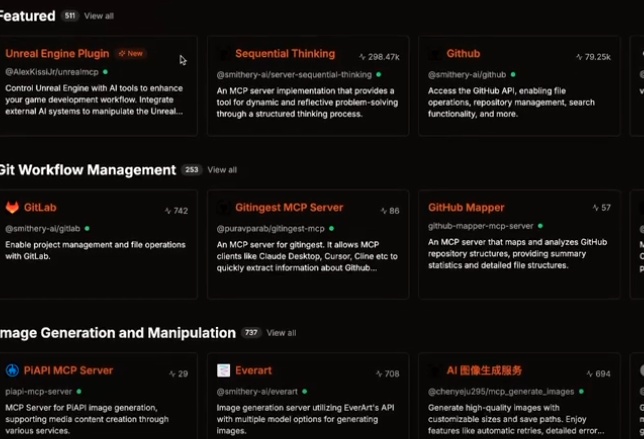Click the Image Generation and Manipulation heading
The width and height of the screenshot is (644, 439).
point(118,333)
